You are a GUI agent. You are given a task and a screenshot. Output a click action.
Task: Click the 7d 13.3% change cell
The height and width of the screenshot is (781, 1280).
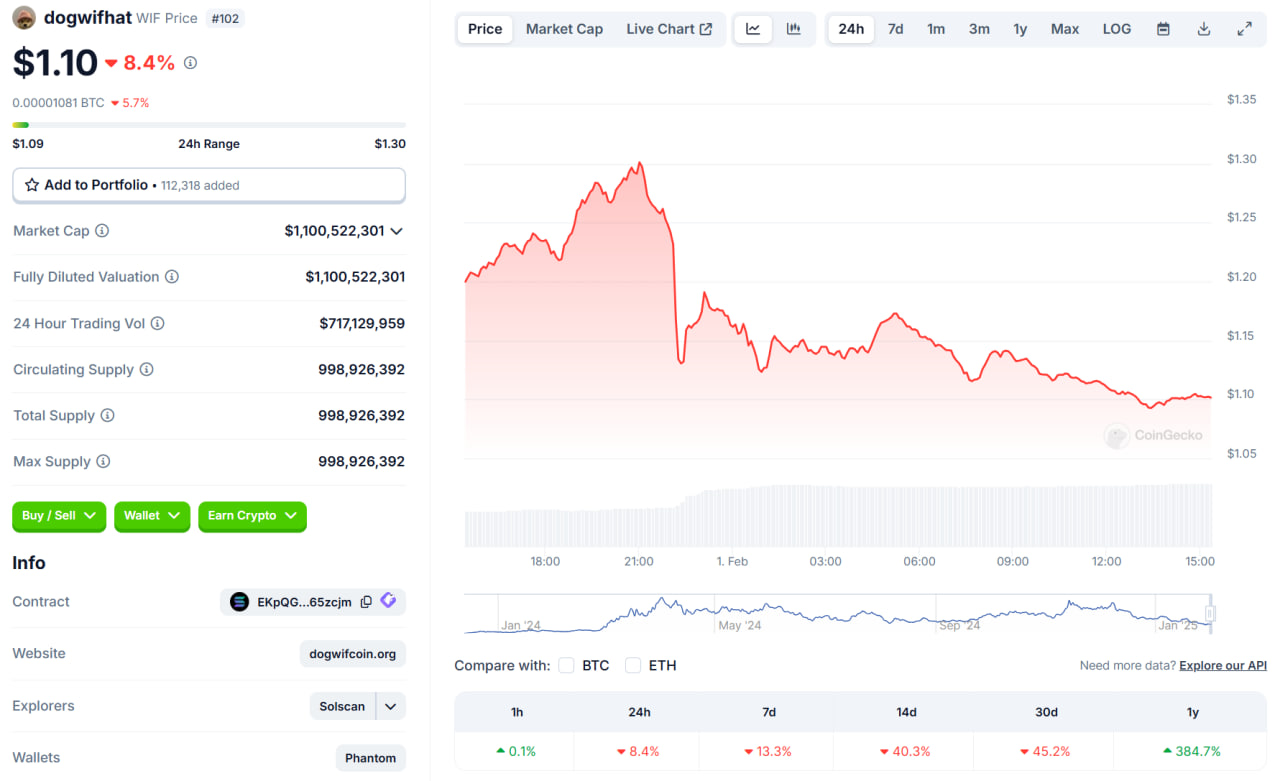pyautogui.click(x=768, y=751)
